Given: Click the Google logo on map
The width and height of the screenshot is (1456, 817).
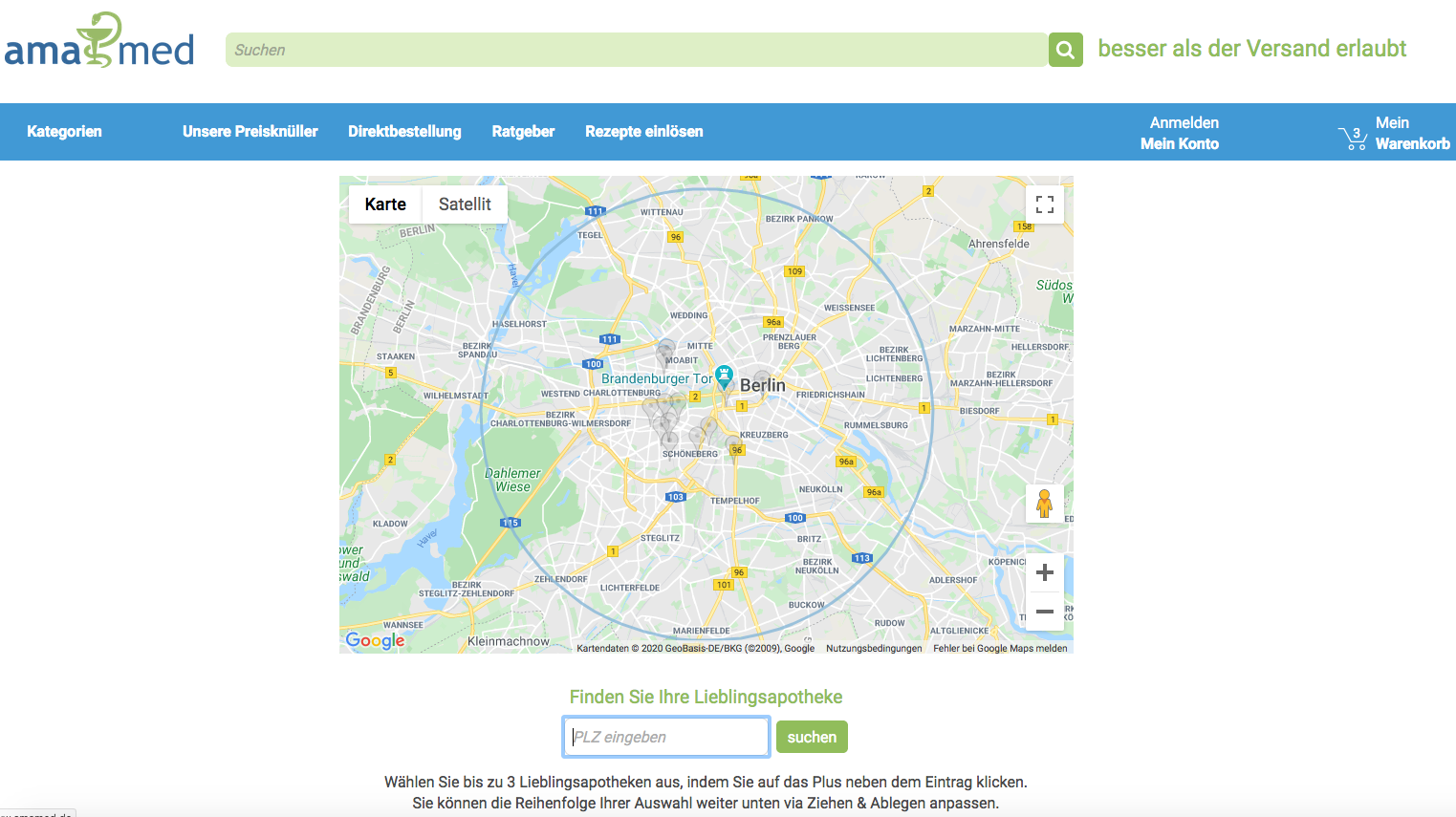Looking at the screenshot, I should [x=375, y=640].
